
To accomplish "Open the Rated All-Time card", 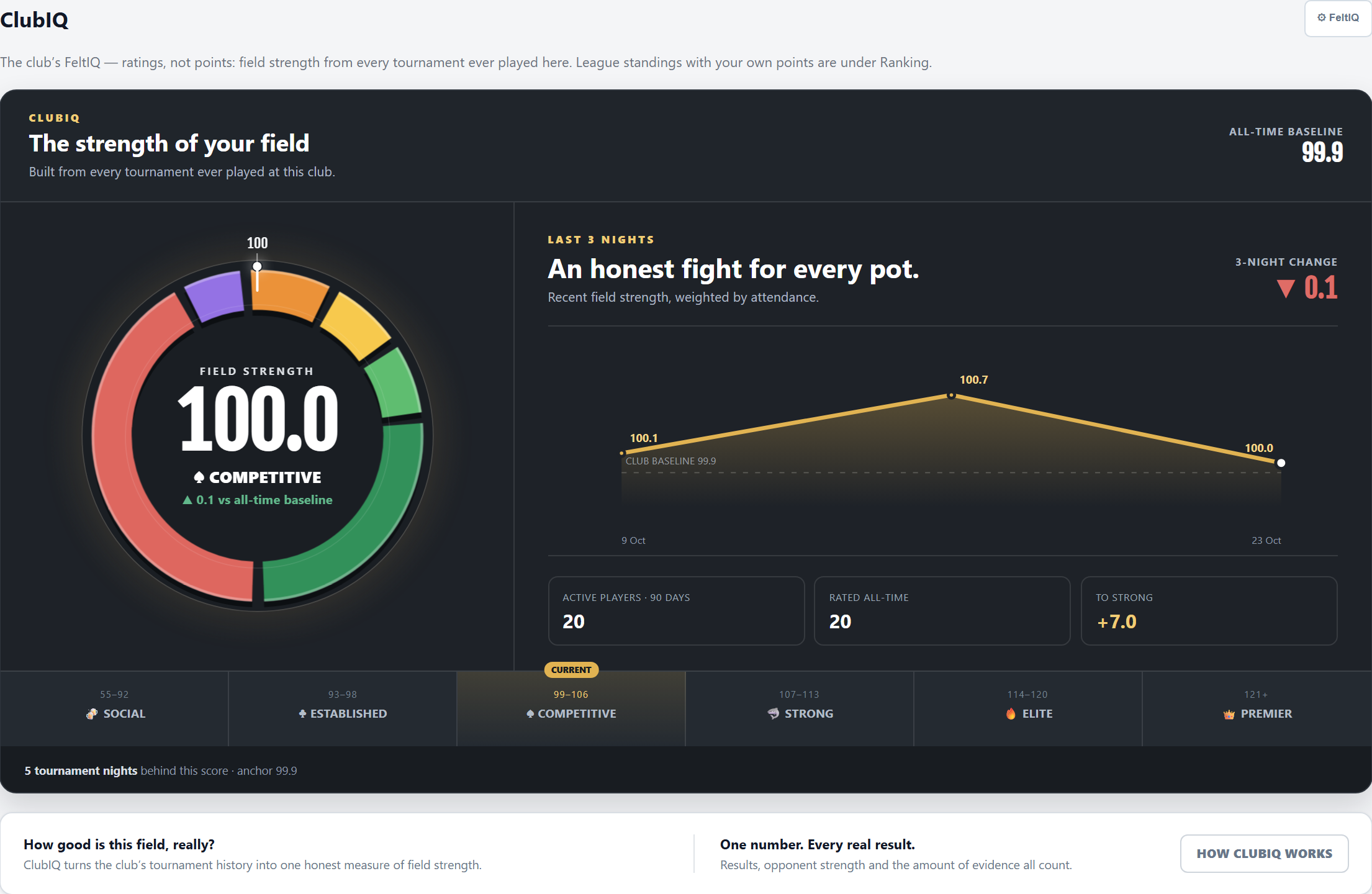I will click(x=942, y=611).
